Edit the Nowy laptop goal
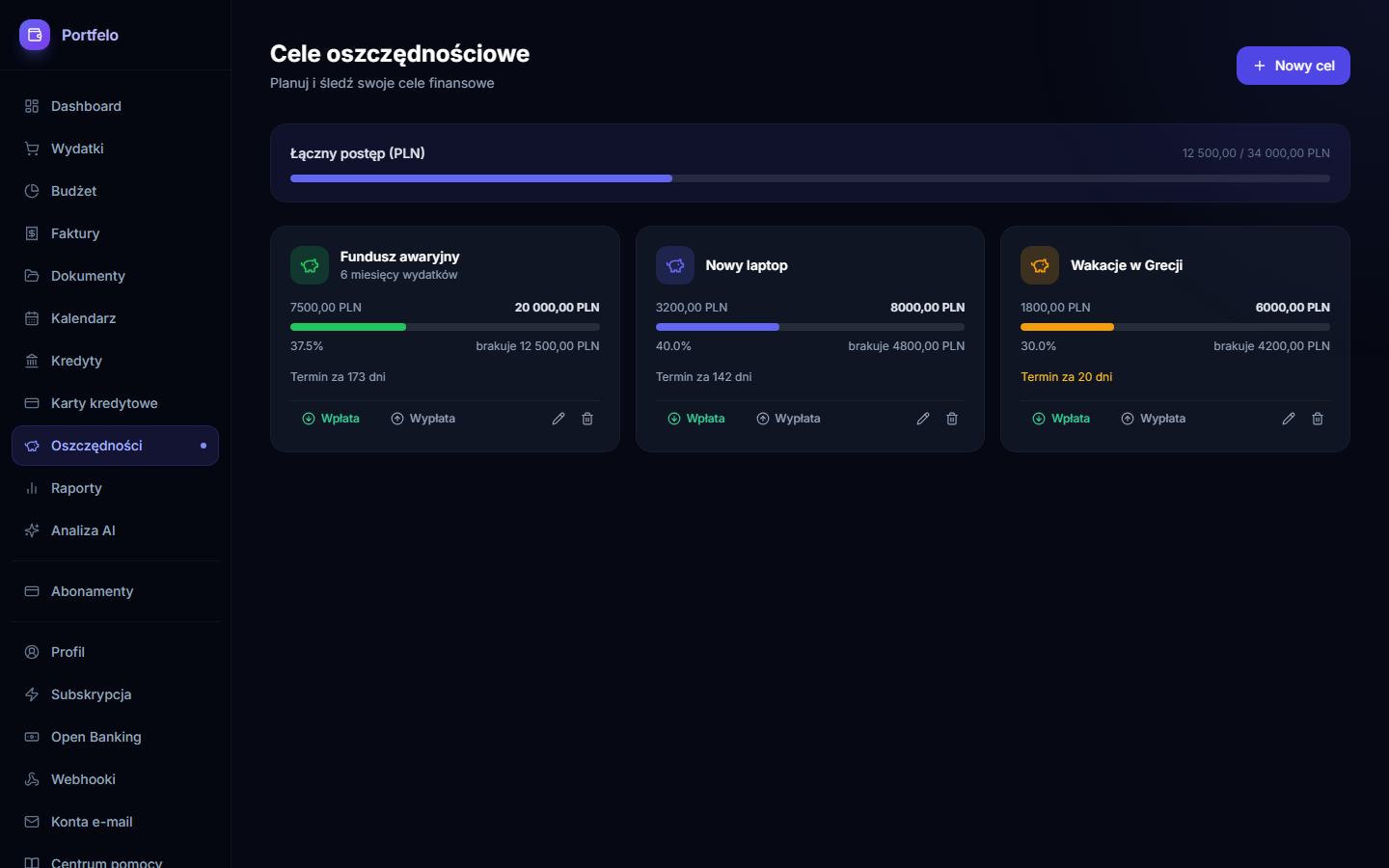The image size is (1389, 868). (x=923, y=419)
